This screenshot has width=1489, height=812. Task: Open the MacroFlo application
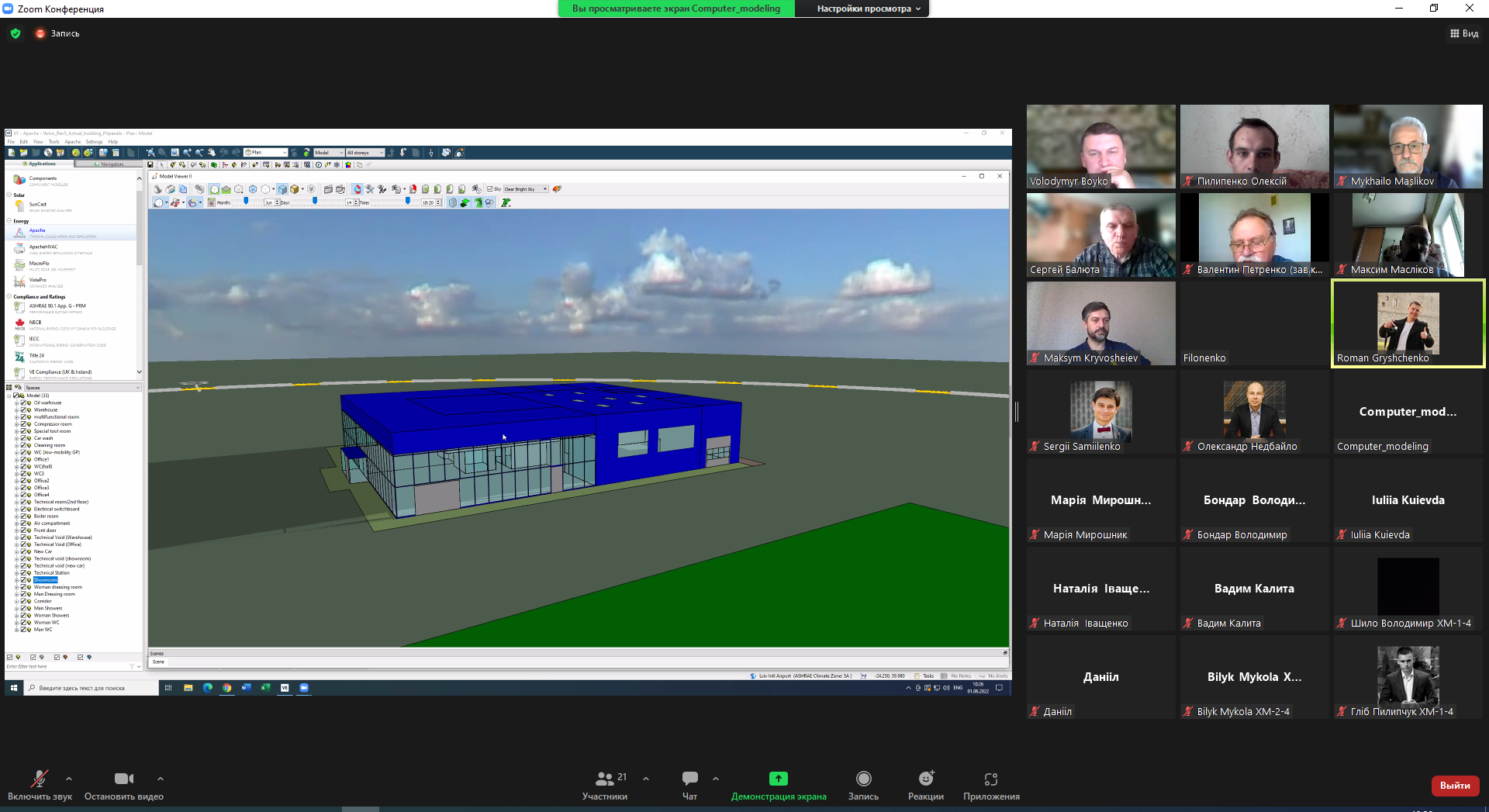[x=39, y=264]
